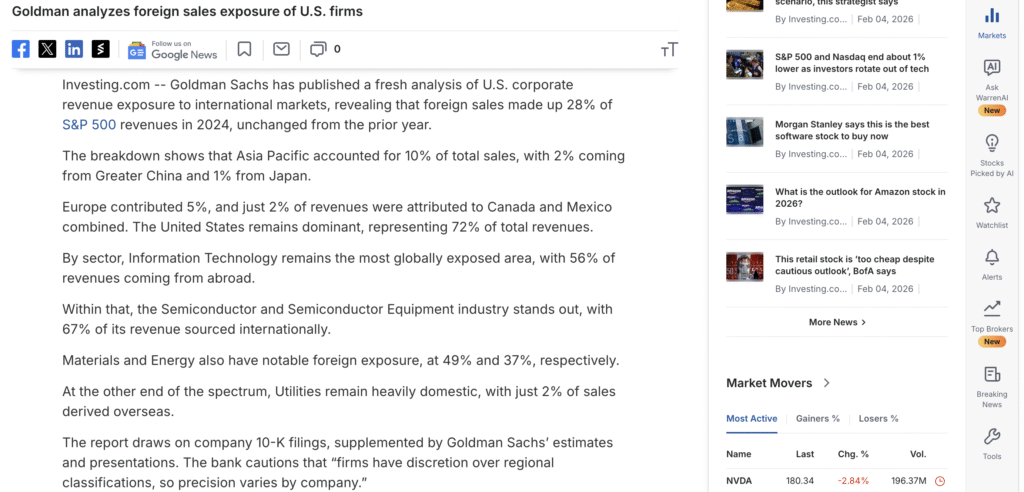This screenshot has height=492, width=1024.
Task: Switch to Gainers % tab
Action: point(818,418)
